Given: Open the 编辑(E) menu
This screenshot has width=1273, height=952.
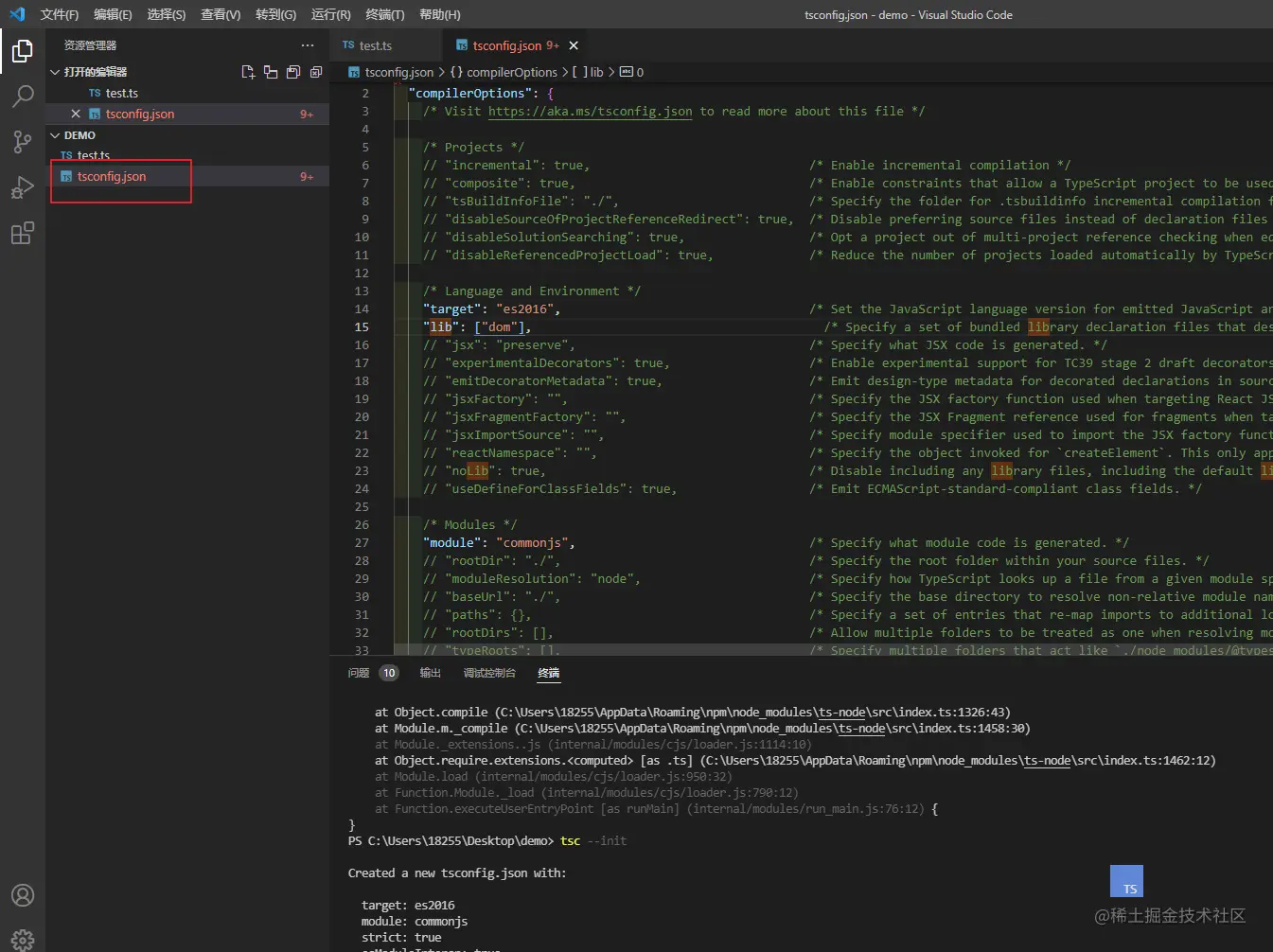Looking at the screenshot, I should point(113,14).
